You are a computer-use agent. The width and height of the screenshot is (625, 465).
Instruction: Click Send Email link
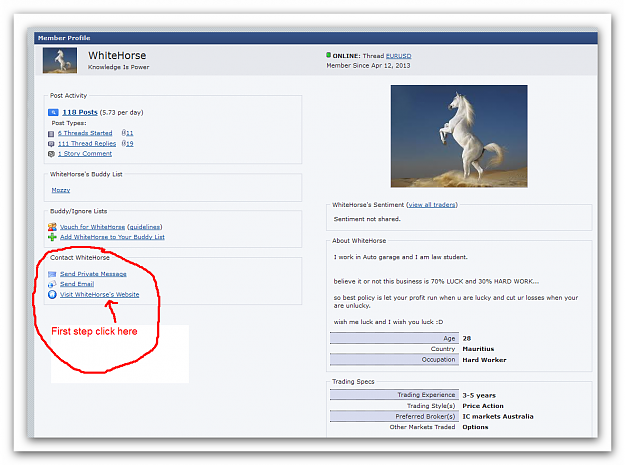[77, 284]
